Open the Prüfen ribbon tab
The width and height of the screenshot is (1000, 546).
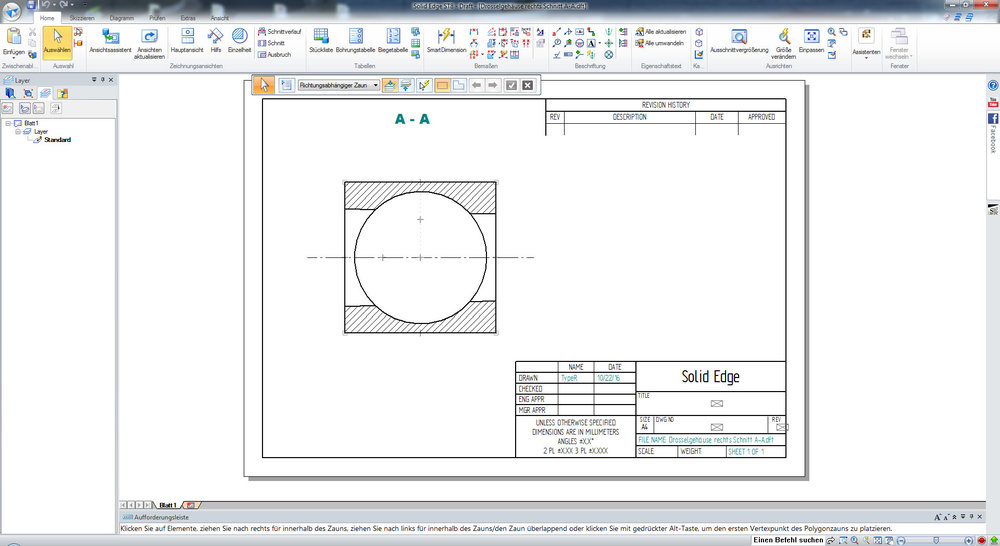pos(156,18)
